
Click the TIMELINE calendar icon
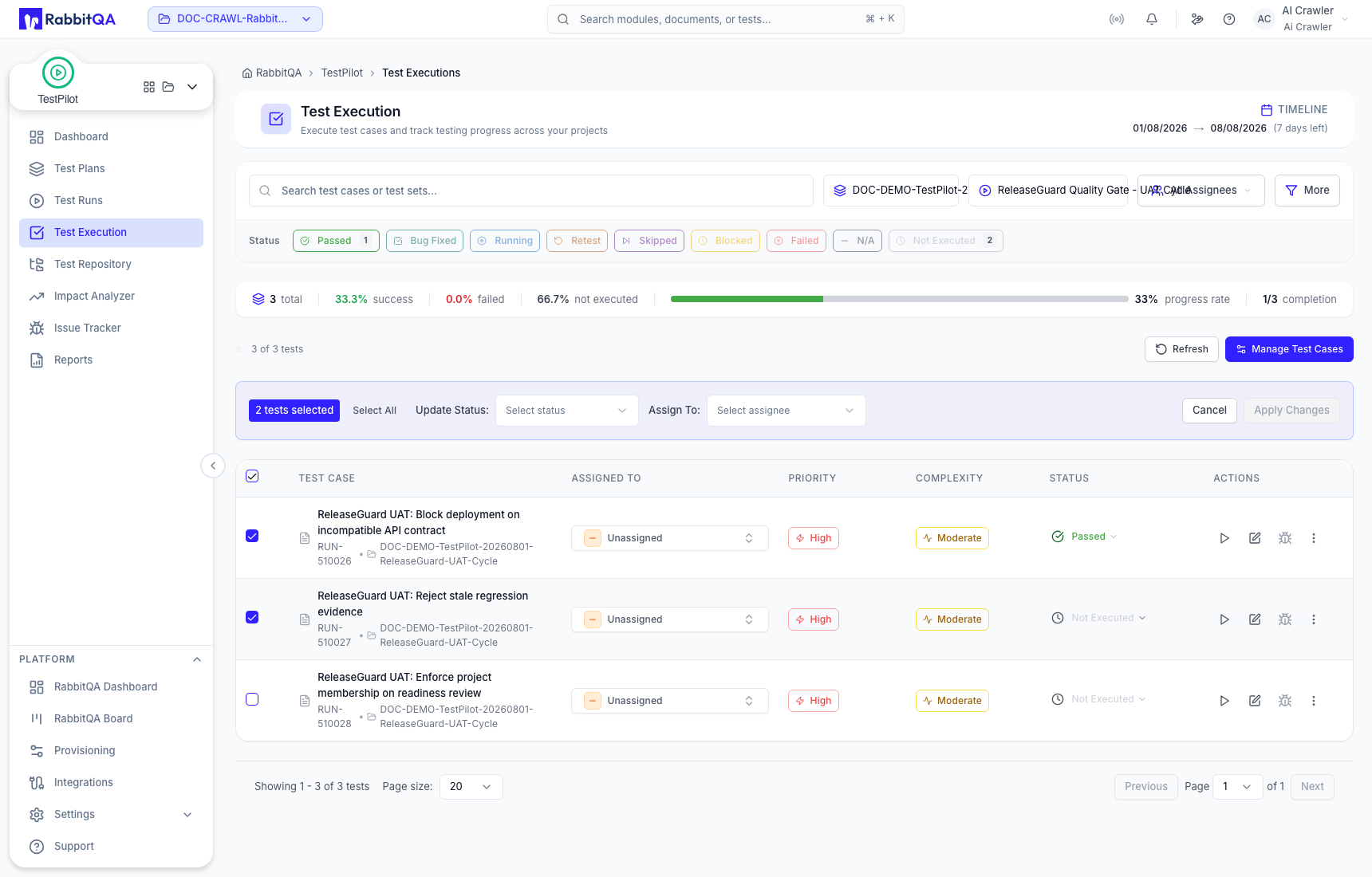[1267, 110]
